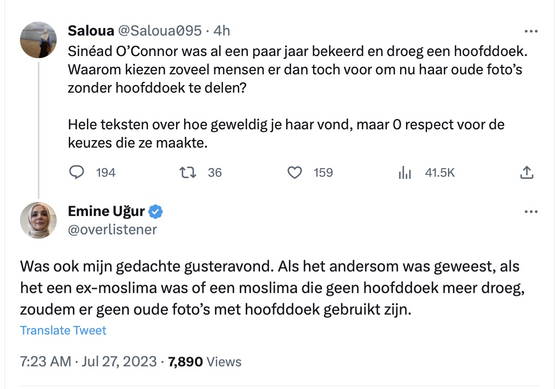Click the Translate Tweet link

[63, 330]
